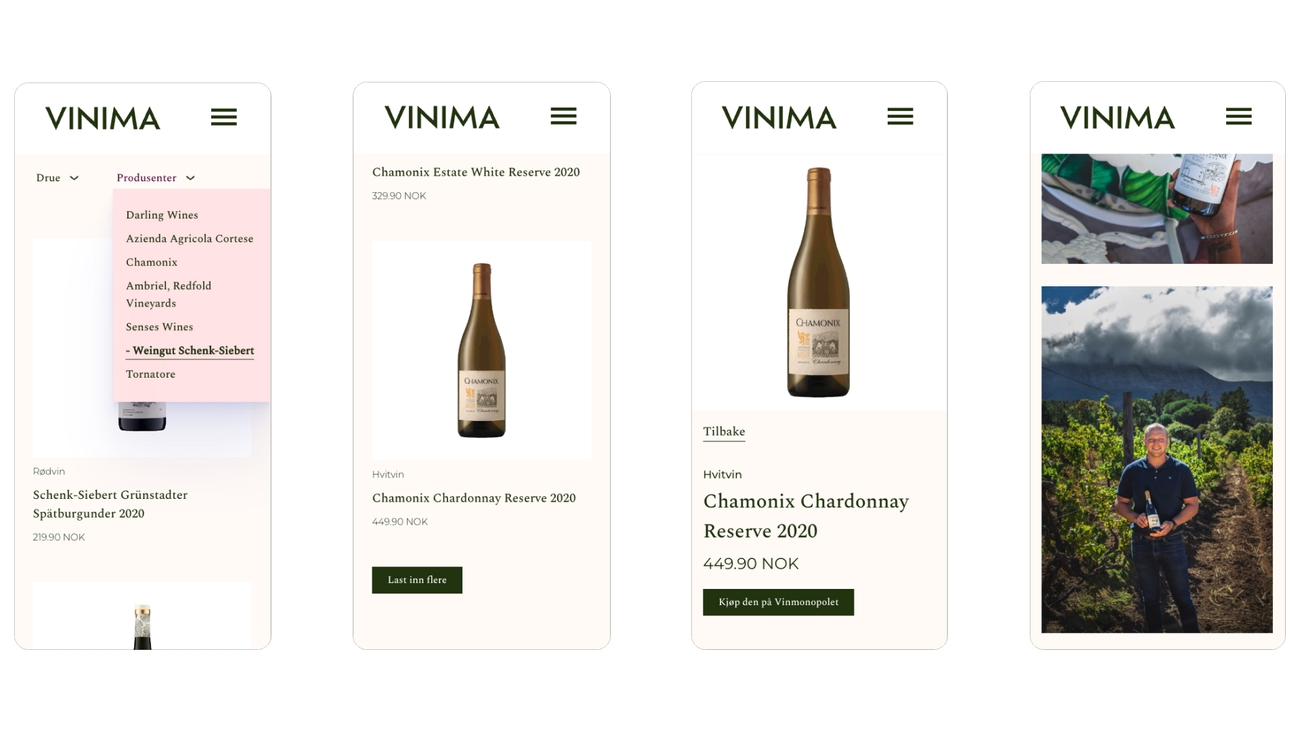Select Tornatore from producer list
This screenshot has height=731, width=1300.
point(151,374)
